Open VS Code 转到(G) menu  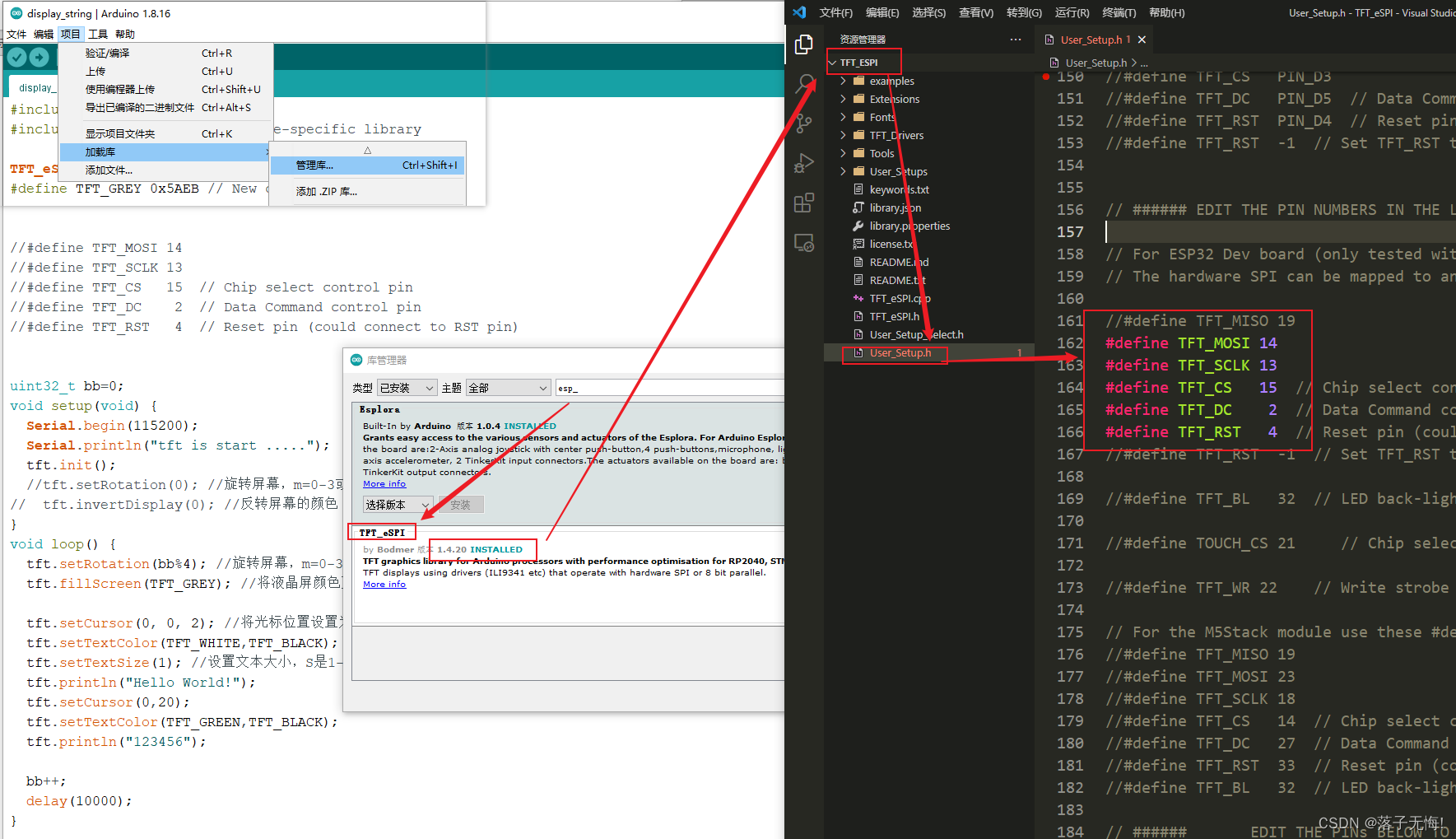(x=1024, y=12)
